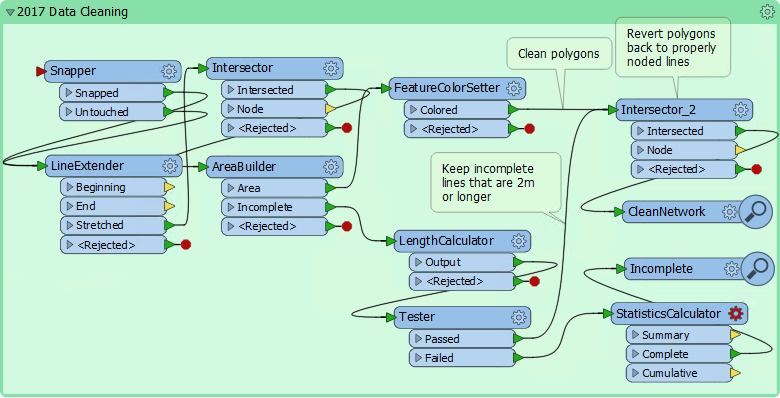The height and width of the screenshot is (398, 780).
Task: Open Snapper transformer settings gear
Action: click(x=169, y=71)
